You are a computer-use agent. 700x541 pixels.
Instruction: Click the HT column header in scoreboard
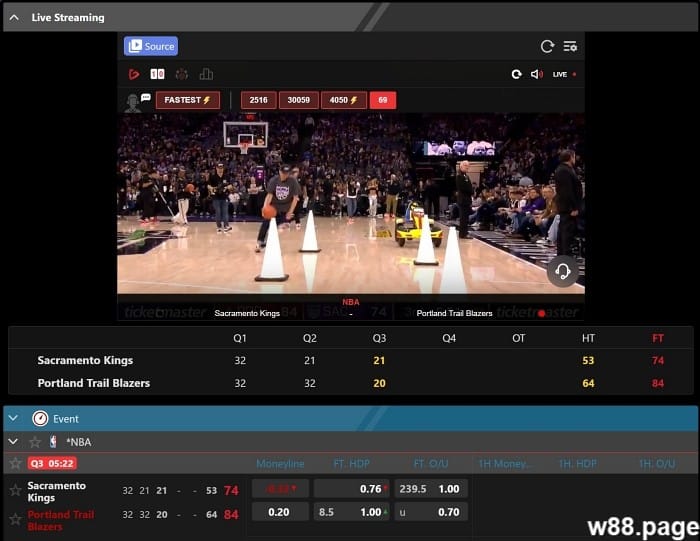pyautogui.click(x=588, y=338)
